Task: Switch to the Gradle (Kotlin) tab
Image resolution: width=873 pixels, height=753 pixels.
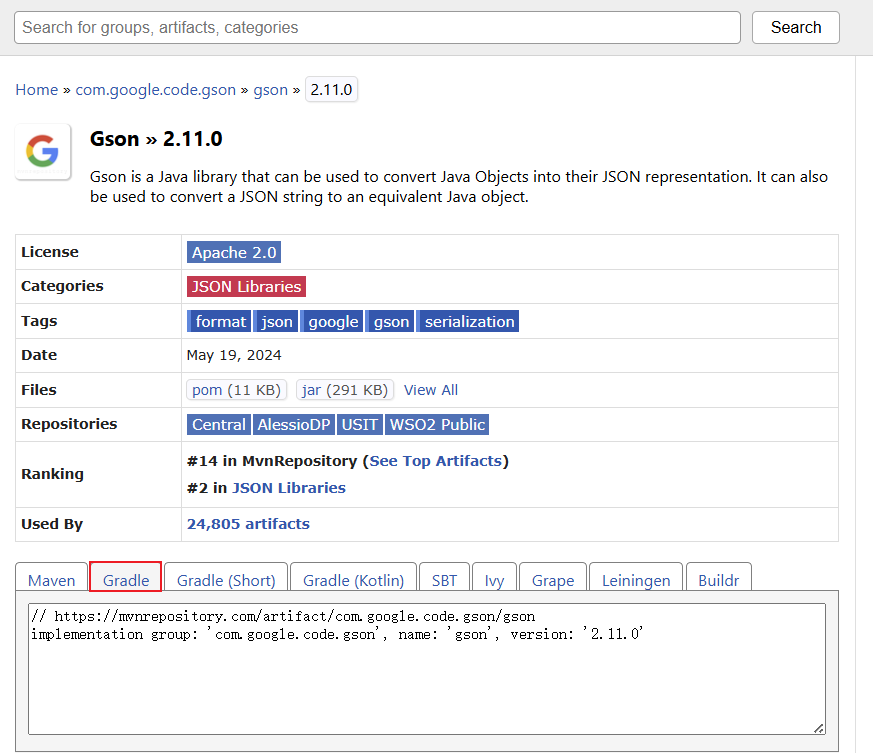Action: click(354, 578)
